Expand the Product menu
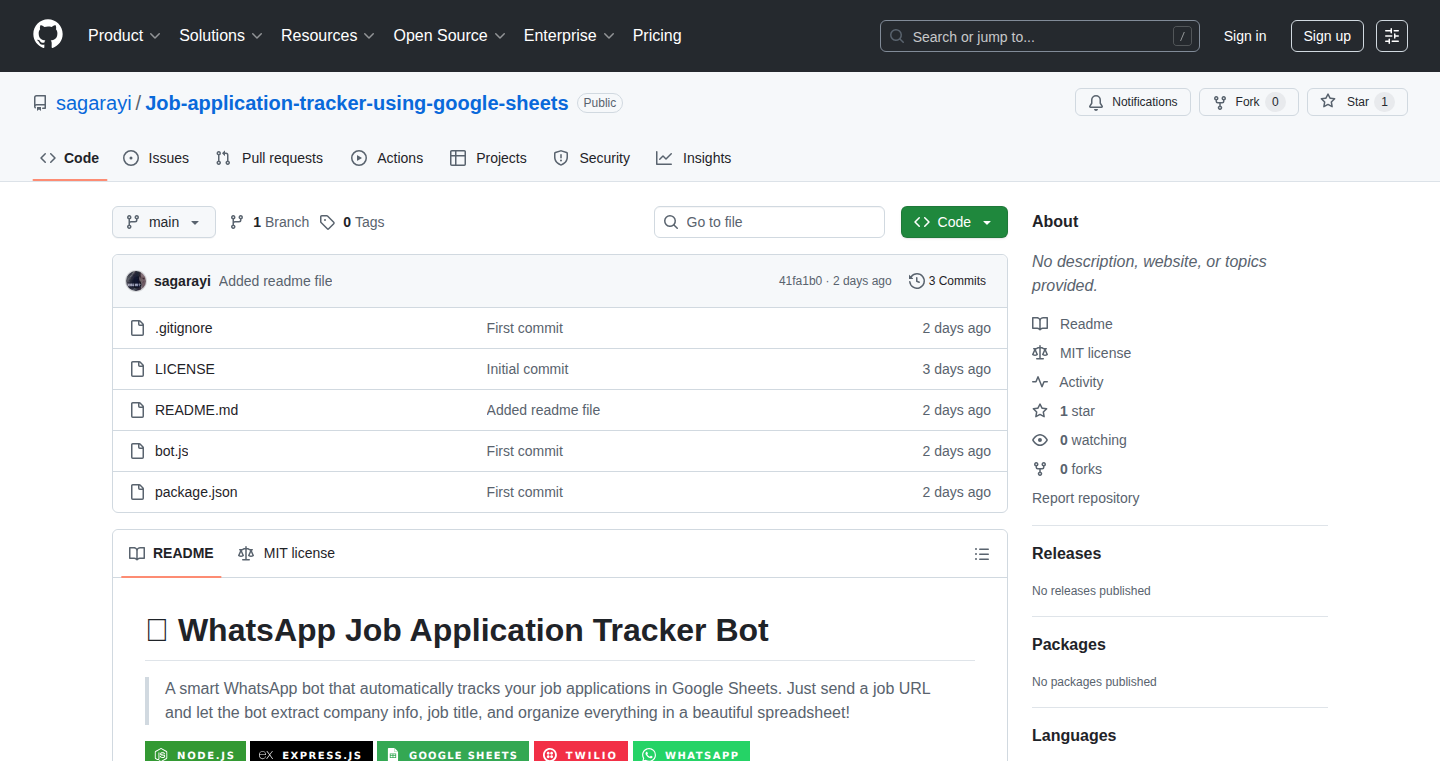This screenshot has width=1440, height=761. (124, 36)
